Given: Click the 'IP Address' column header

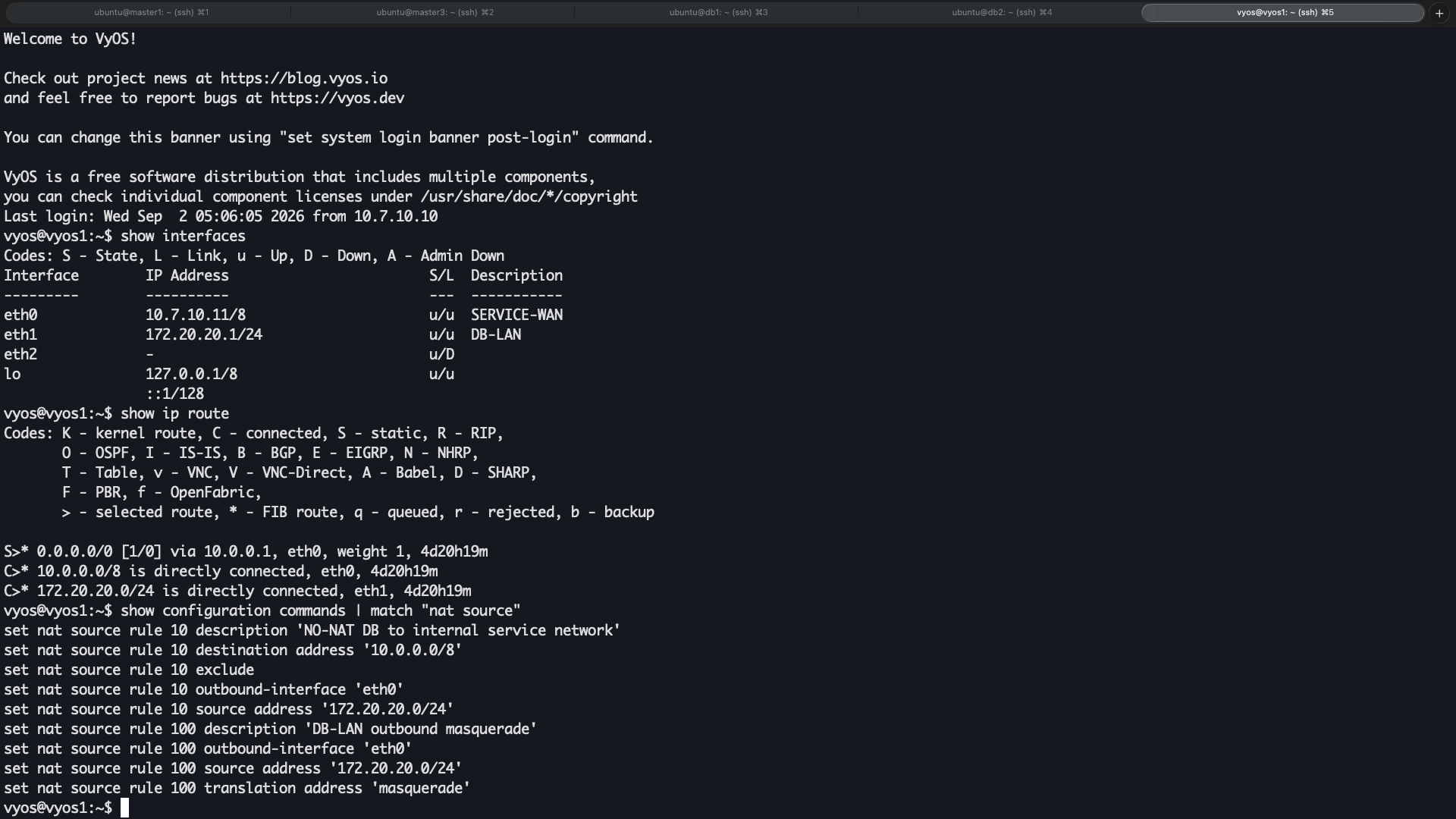Looking at the screenshot, I should (x=187, y=275).
